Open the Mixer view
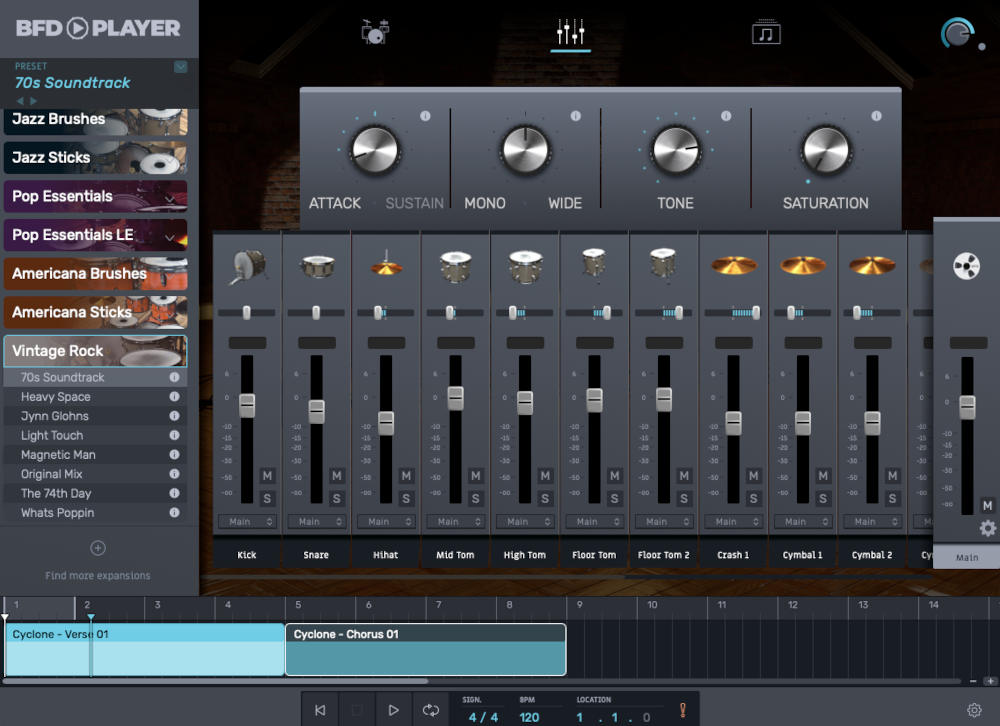Viewport: 1000px width, 726px height. tap(570, 31)
